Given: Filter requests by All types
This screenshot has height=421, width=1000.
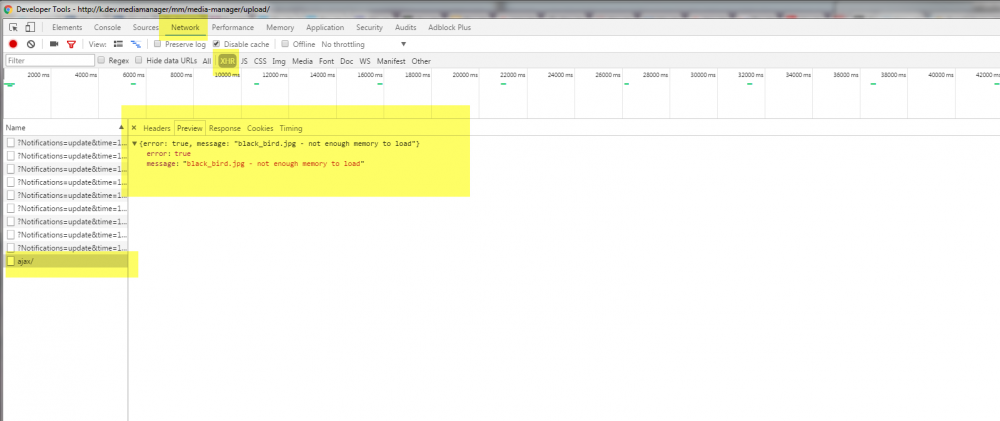Looking at the screenshot, I should click(x=207, y=61).
